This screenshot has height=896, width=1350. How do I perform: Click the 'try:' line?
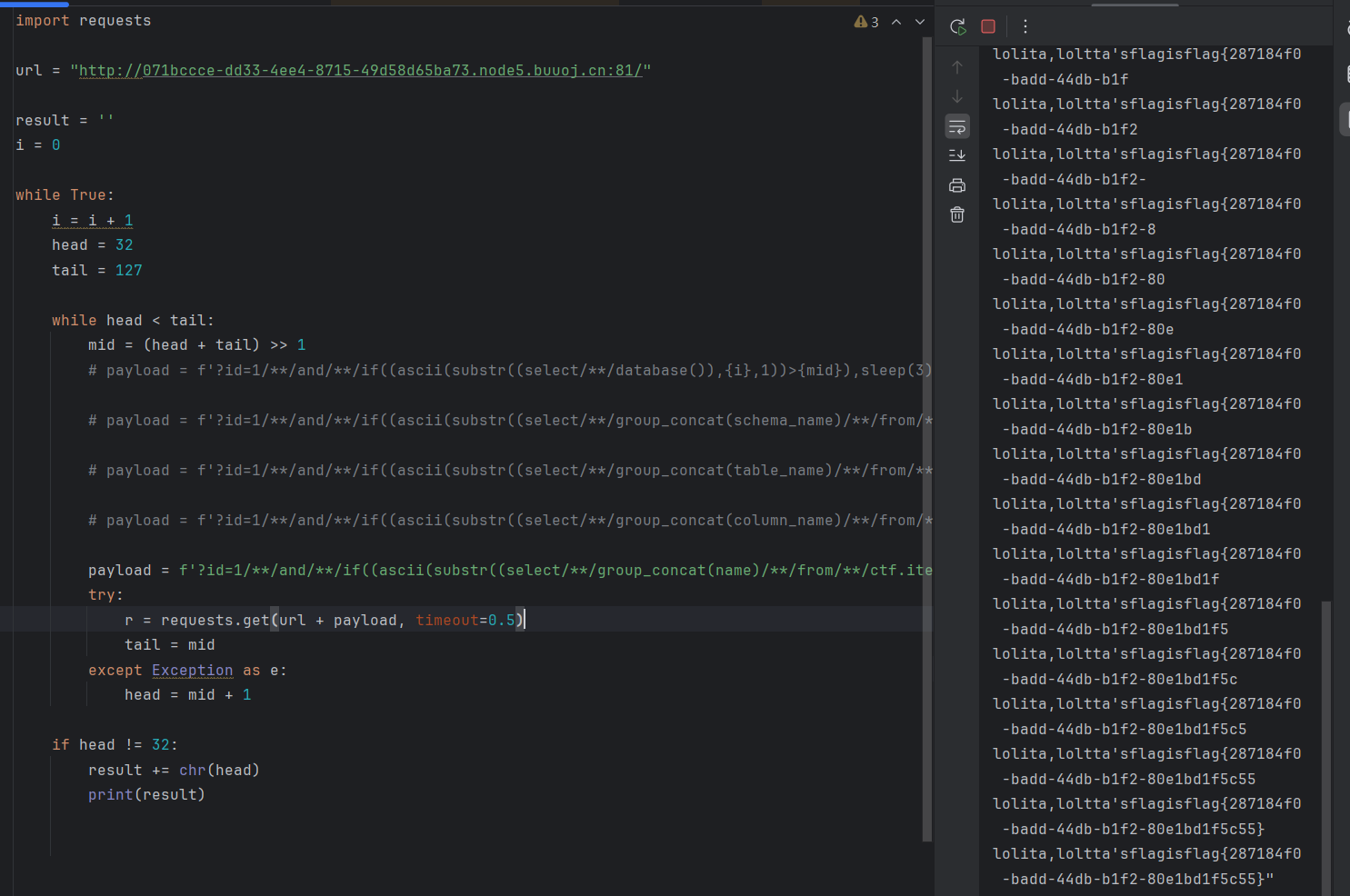(105, 595)
